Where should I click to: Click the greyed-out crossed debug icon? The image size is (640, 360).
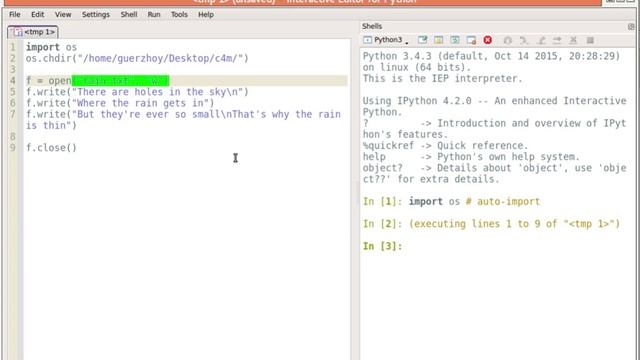point(573,40)
